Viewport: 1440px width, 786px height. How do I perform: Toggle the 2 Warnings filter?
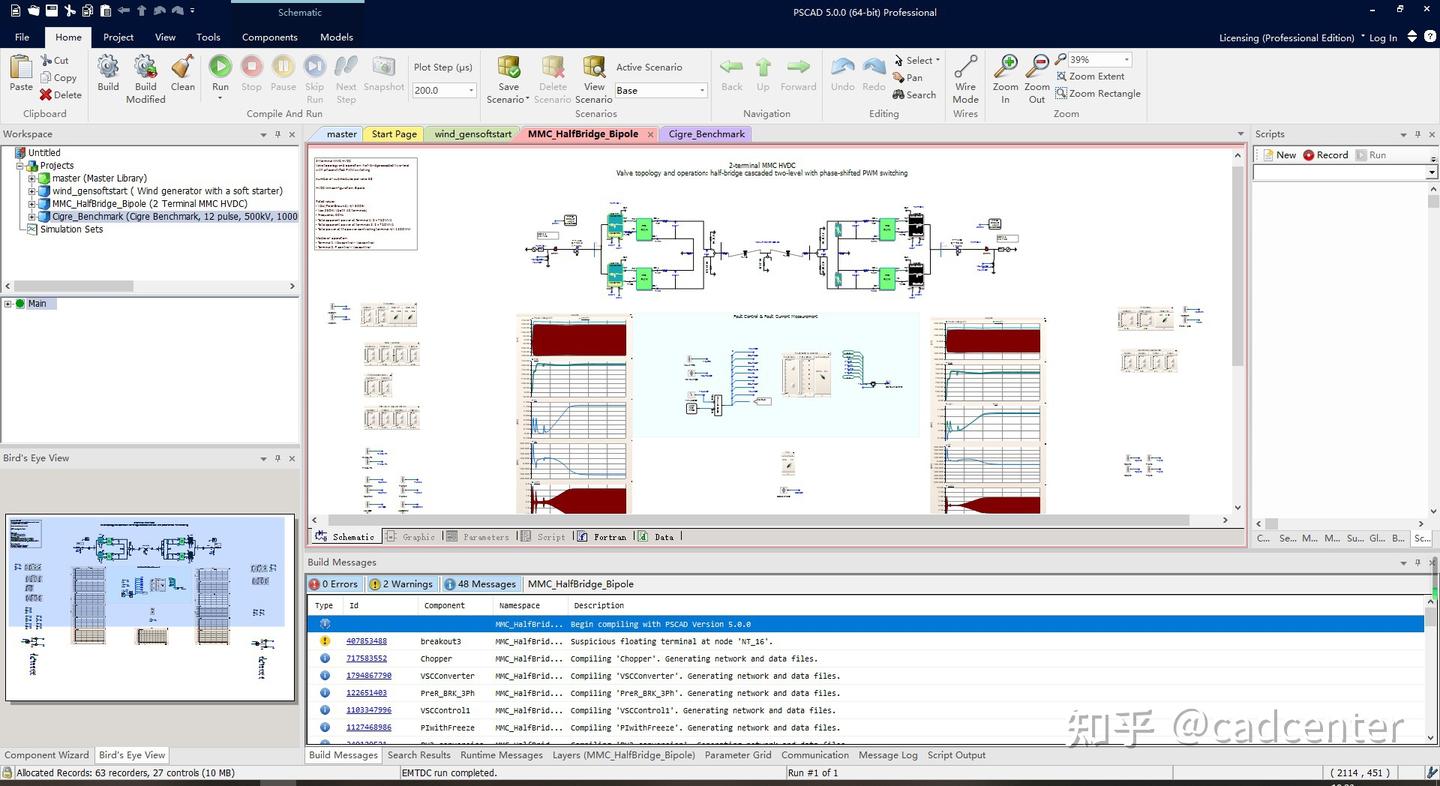click(401, 584)
